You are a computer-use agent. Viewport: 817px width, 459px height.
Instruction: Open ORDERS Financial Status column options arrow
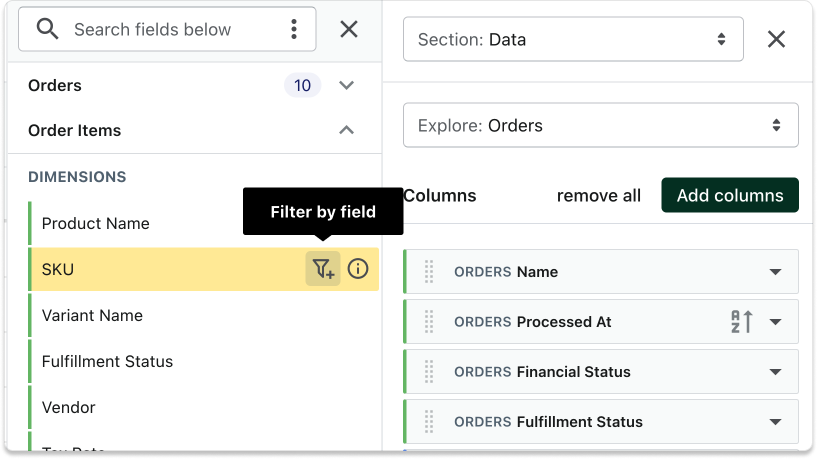775,372
